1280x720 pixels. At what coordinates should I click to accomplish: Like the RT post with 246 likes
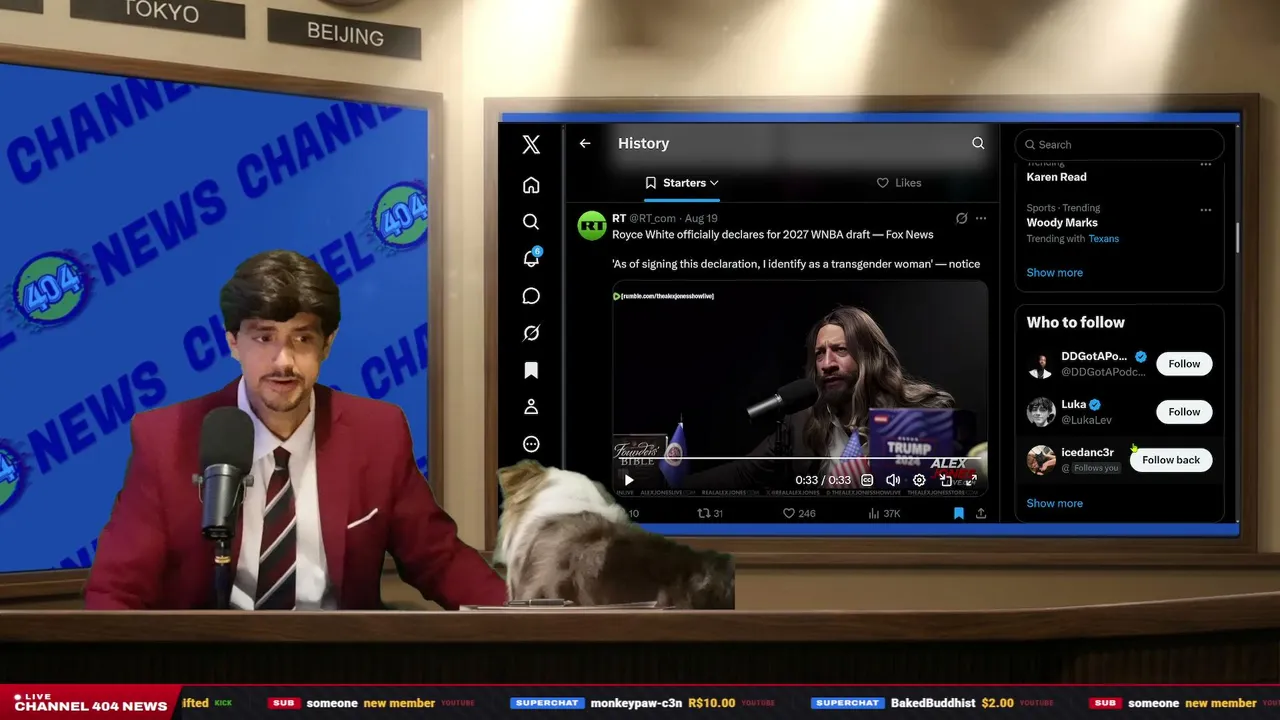[799, 513]
